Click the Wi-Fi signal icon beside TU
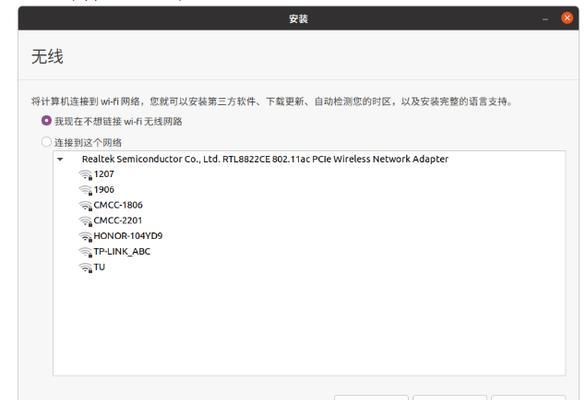Screen dimensions: 586x400 (x=86, y=268)
